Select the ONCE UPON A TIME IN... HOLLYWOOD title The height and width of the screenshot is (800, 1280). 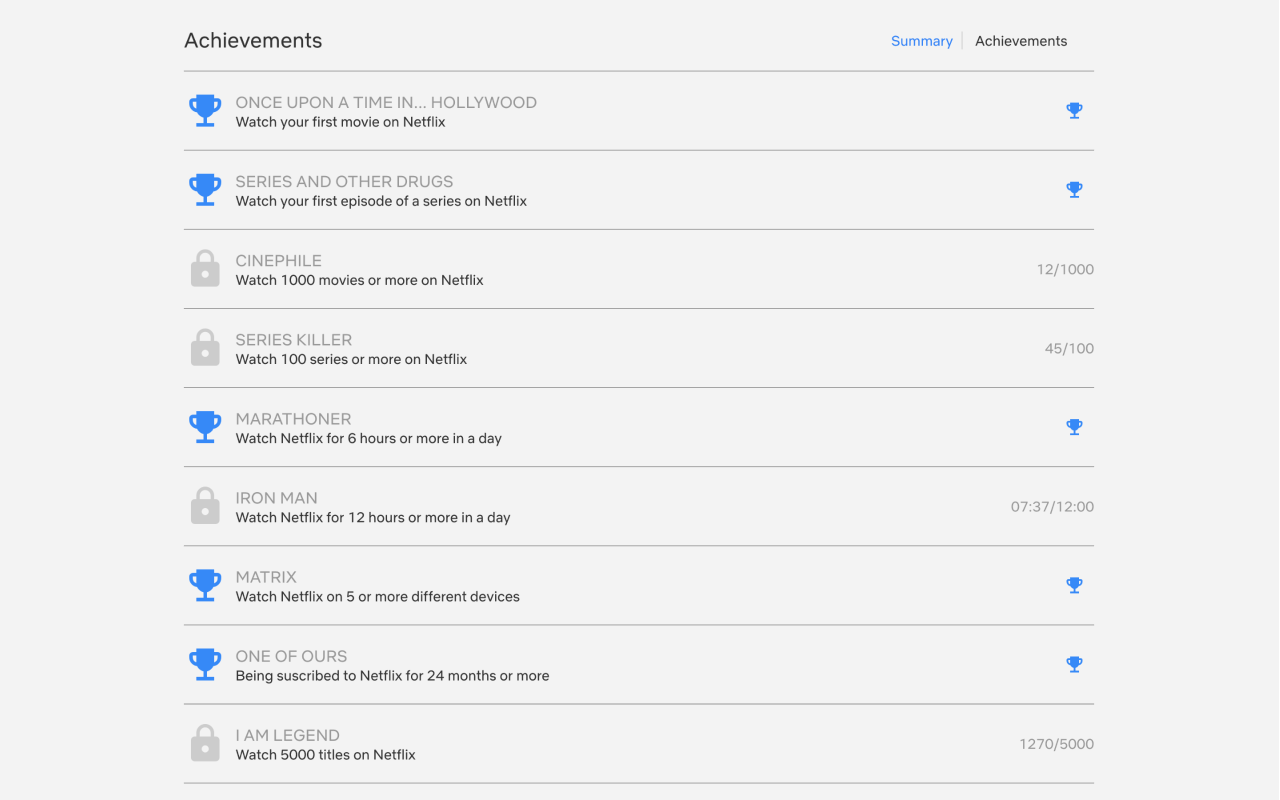click(x=386, y=102)
